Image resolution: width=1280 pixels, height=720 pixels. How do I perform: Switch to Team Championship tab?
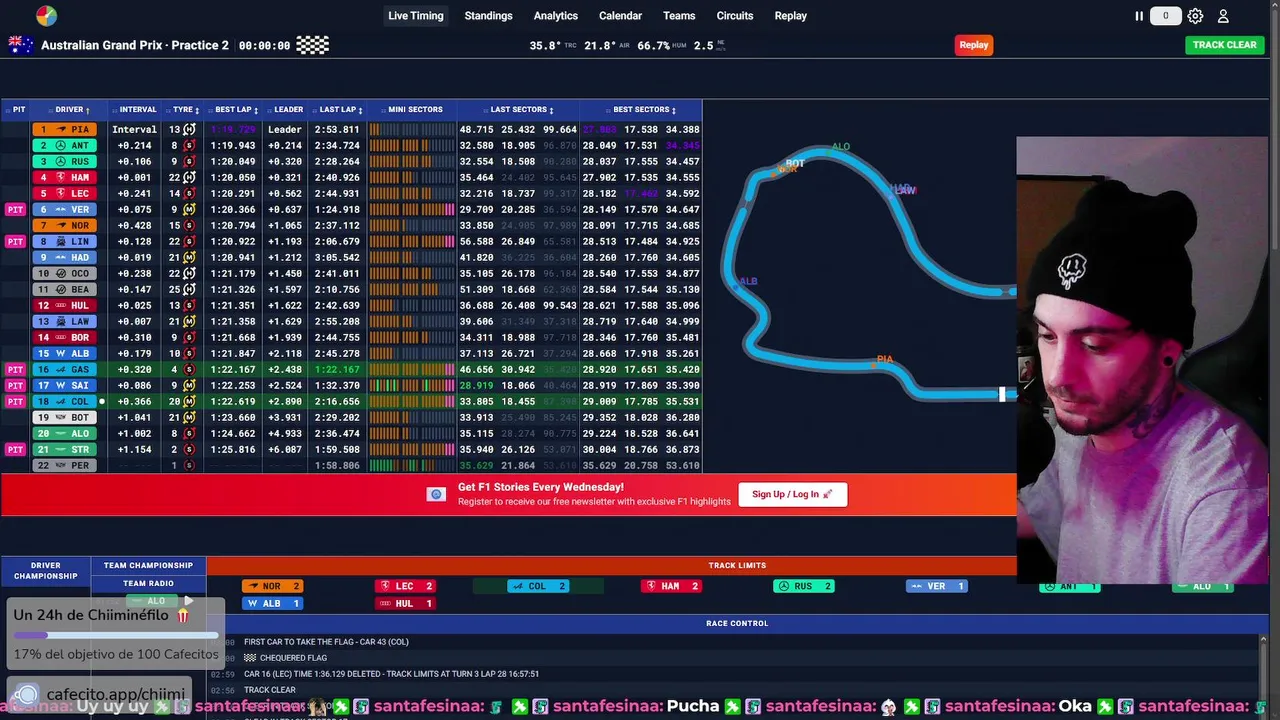click(148, 566)
